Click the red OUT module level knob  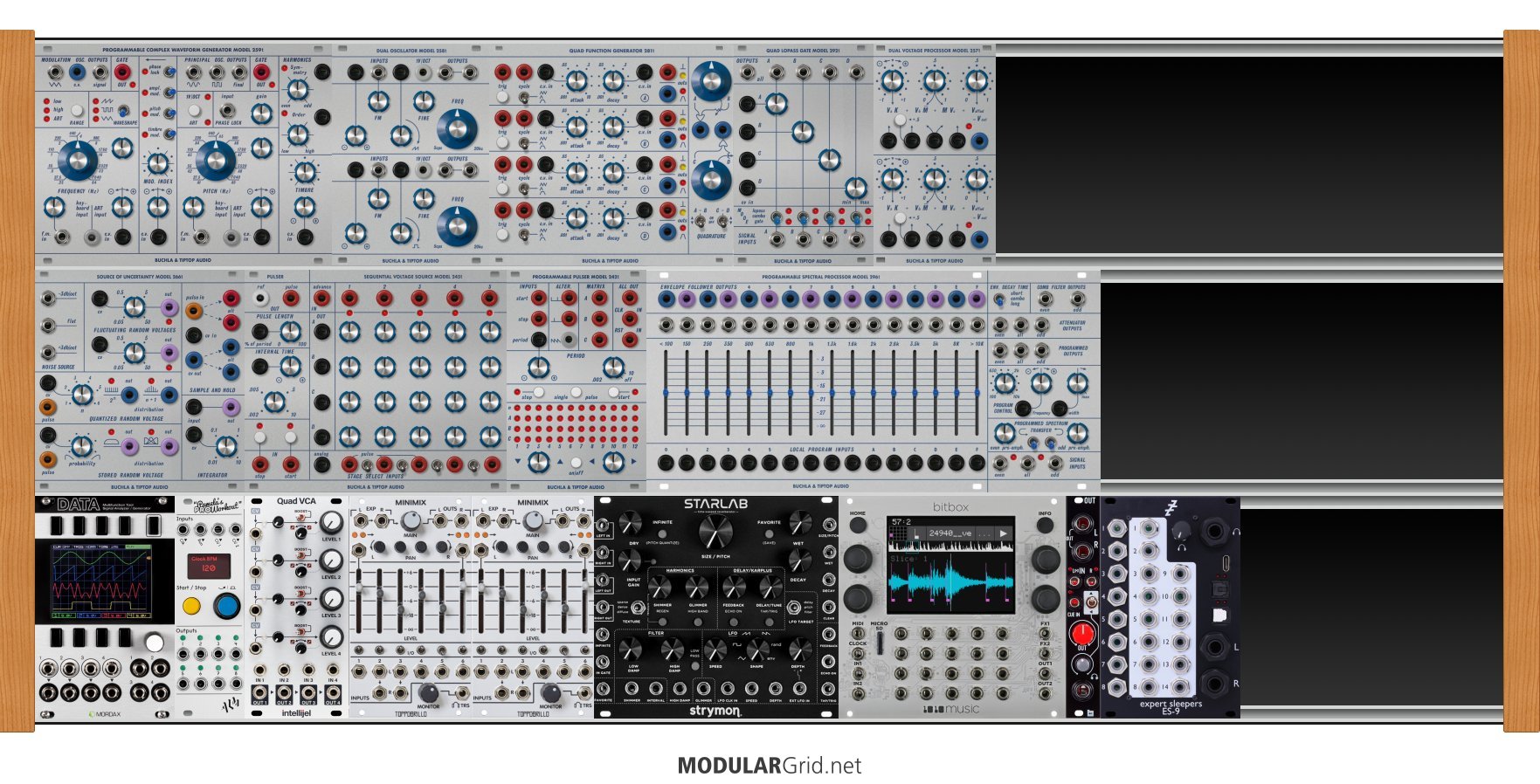(1082, 633)
